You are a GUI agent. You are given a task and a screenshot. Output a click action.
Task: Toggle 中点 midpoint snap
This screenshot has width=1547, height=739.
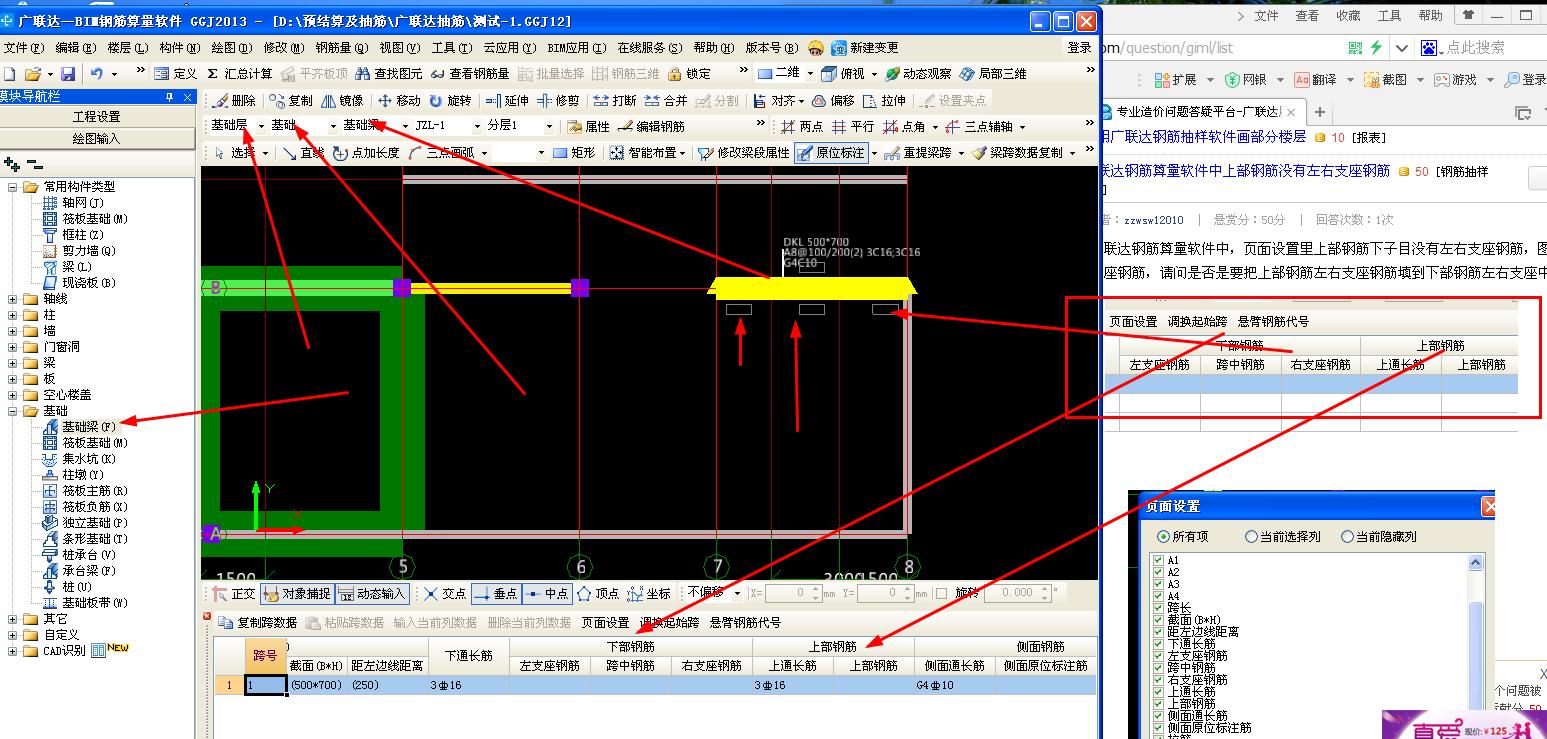[546, 594]
